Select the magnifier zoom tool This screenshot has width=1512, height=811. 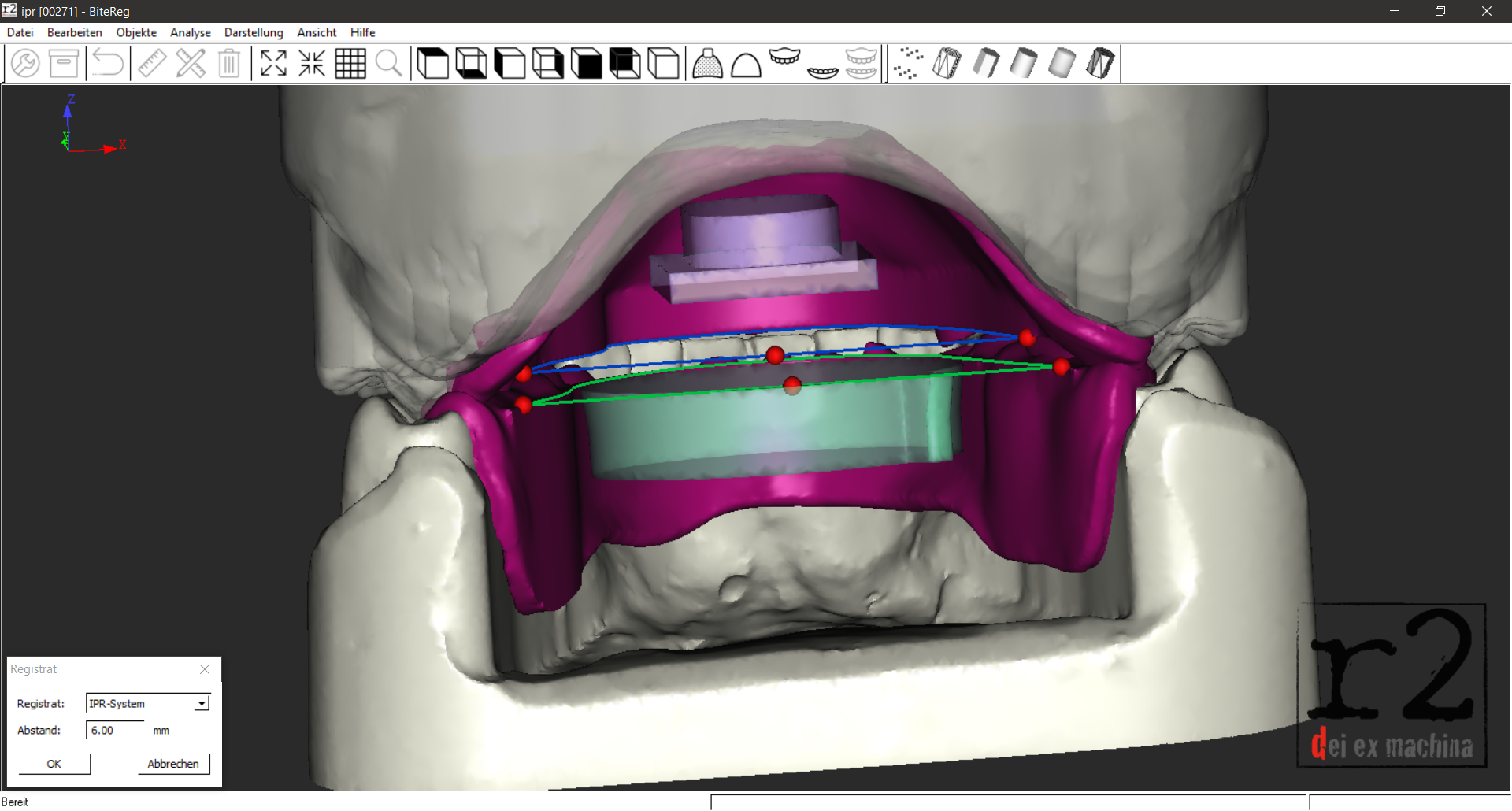pyautogui.click(x=389, y=63)
